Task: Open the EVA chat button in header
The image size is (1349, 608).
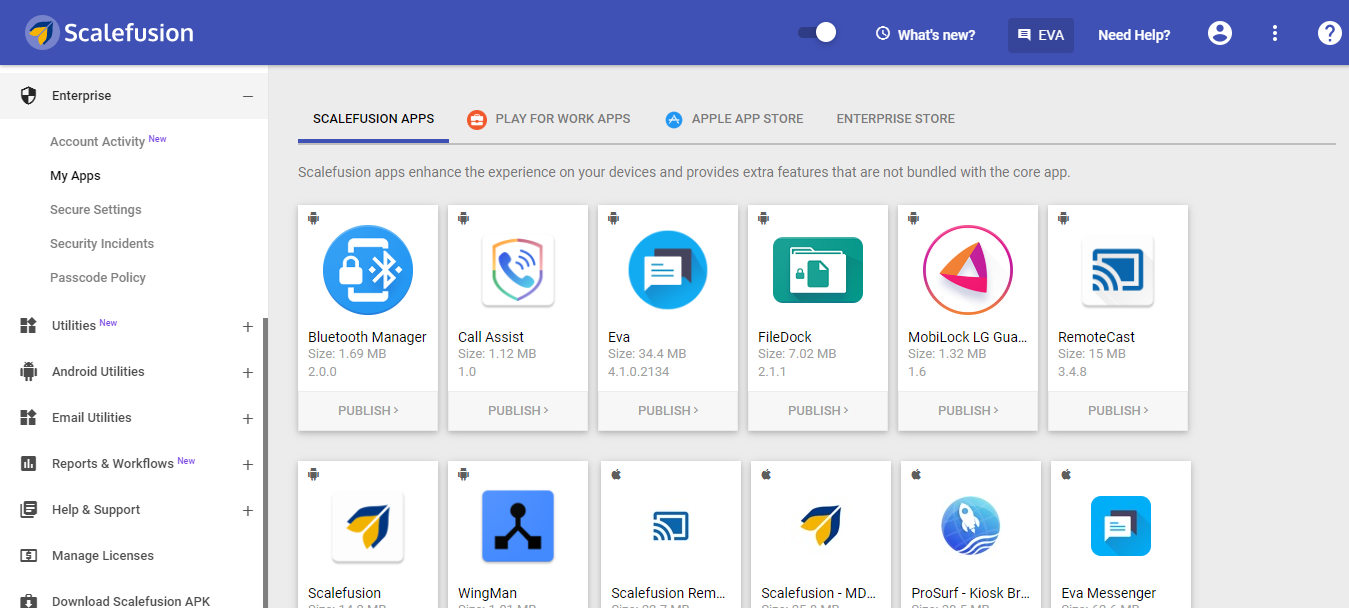Action: click(x=1041, y=35)
